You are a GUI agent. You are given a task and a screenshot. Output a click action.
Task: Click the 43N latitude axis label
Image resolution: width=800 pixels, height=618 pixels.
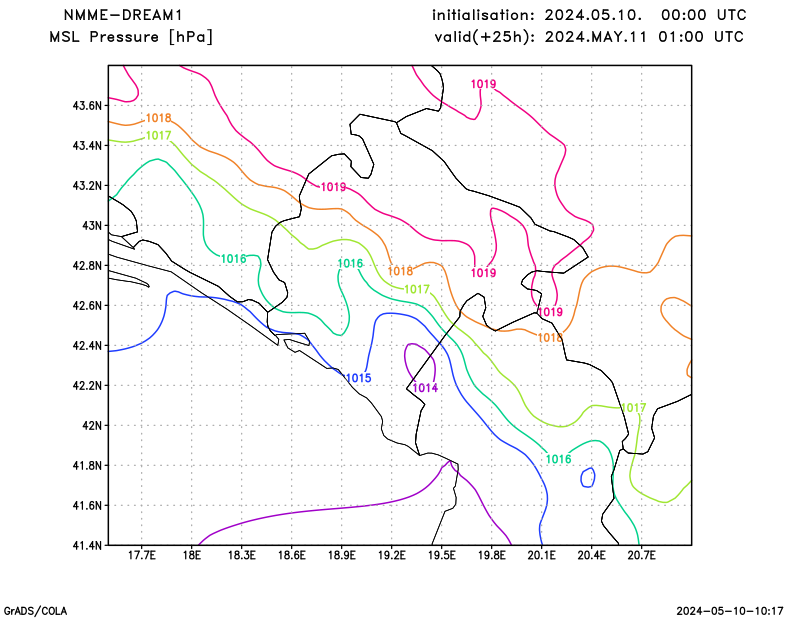92,226
